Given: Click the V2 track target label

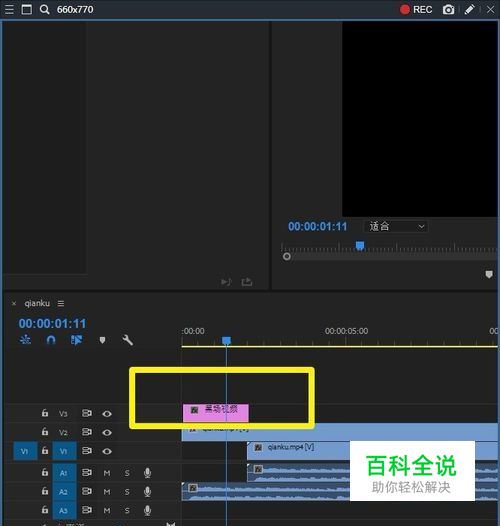Looking at the screenshot, I should coord(63,432).
